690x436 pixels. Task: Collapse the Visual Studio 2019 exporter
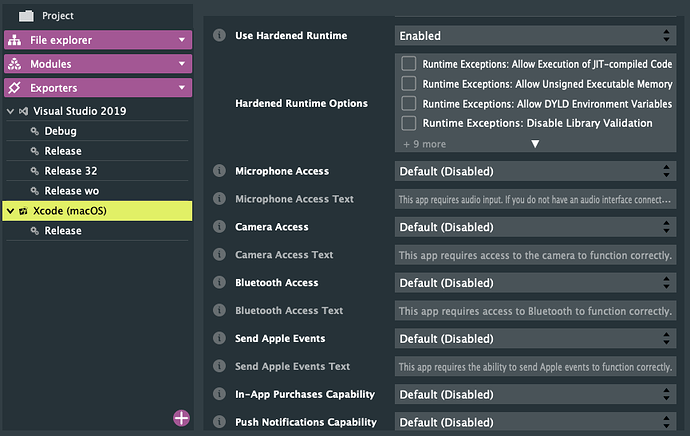point(10,111)
